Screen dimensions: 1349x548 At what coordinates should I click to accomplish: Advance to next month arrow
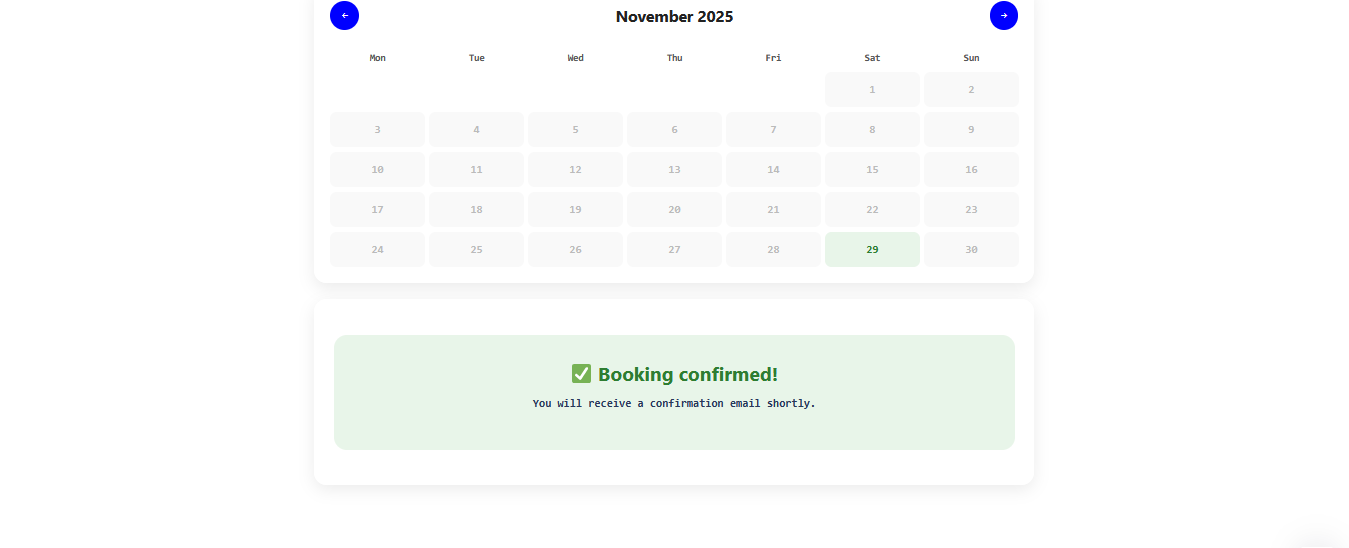coord(1003,16)
